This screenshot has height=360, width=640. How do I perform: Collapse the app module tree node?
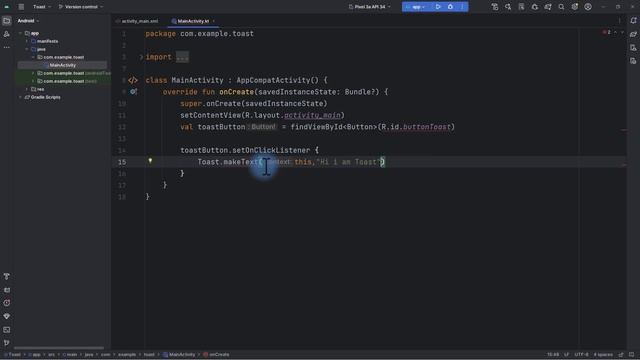point(20,33)
